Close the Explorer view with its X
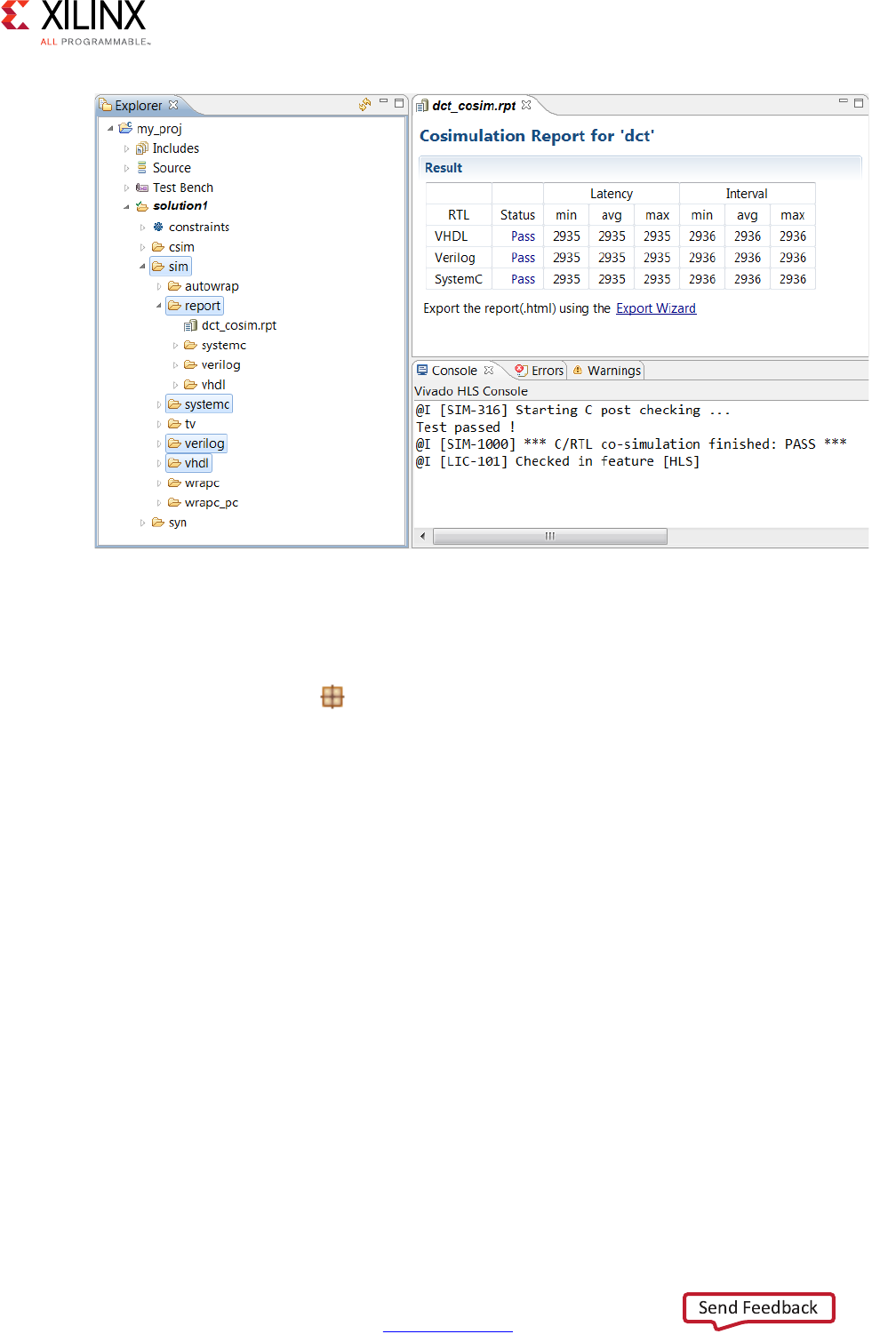 point(173,105)
